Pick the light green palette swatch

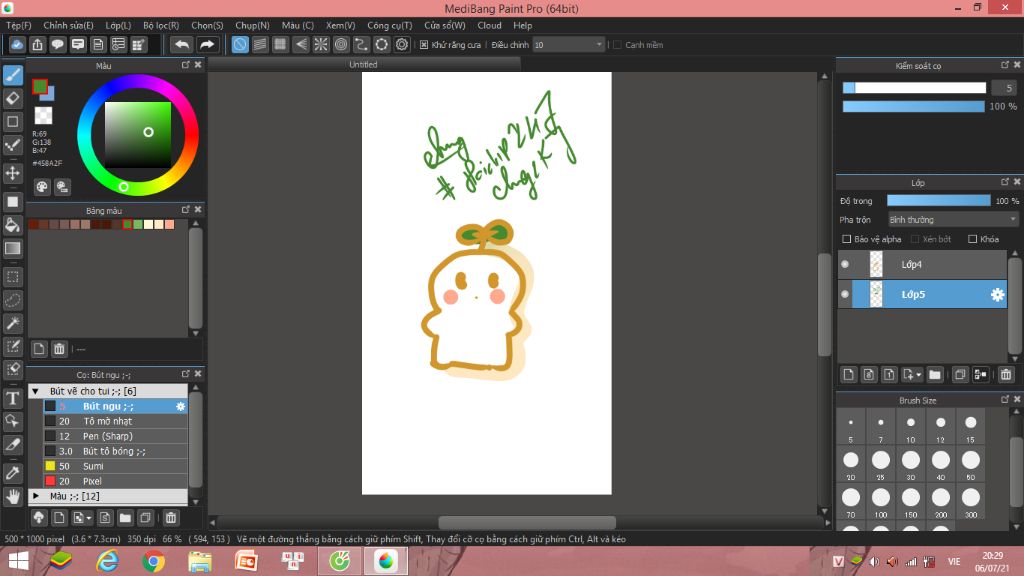pyautogui.click(x=138, y=225)
